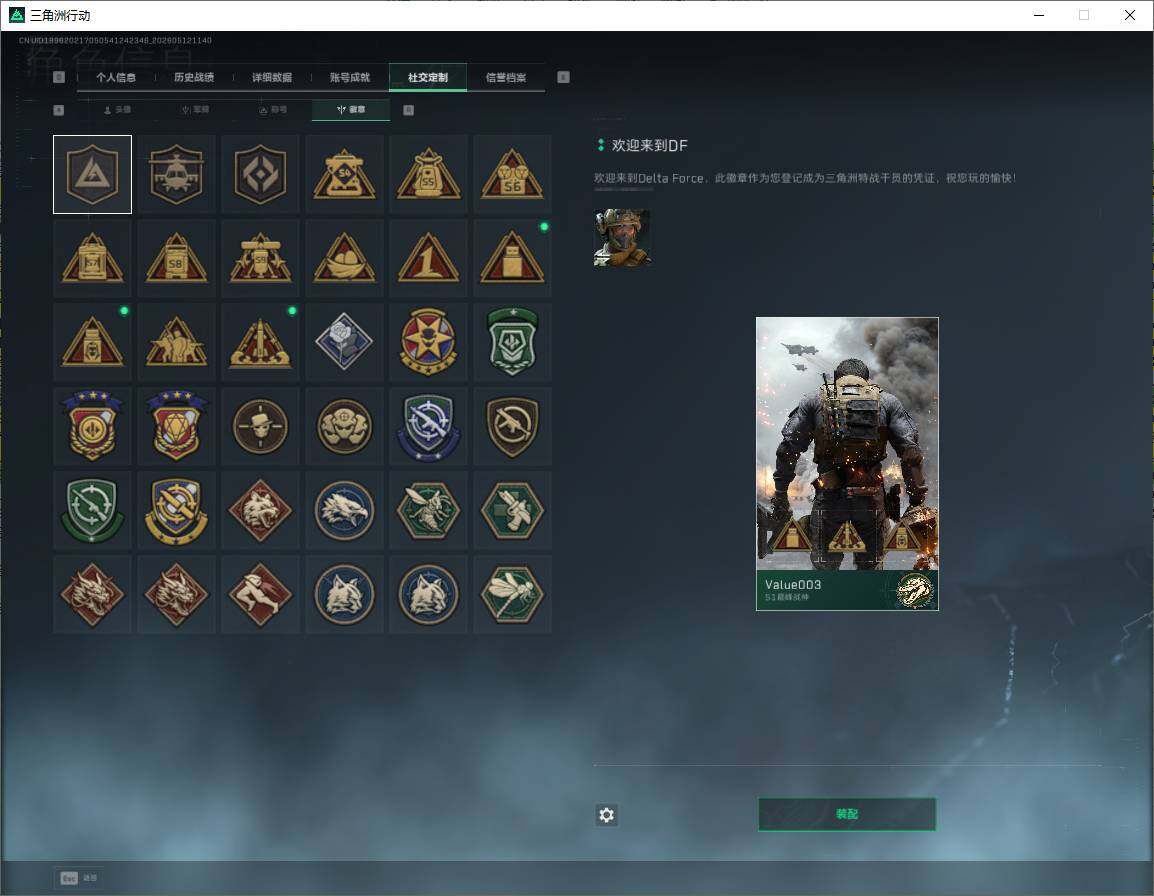Switch to the 头像 avatar sub-tab

[117, 110]
